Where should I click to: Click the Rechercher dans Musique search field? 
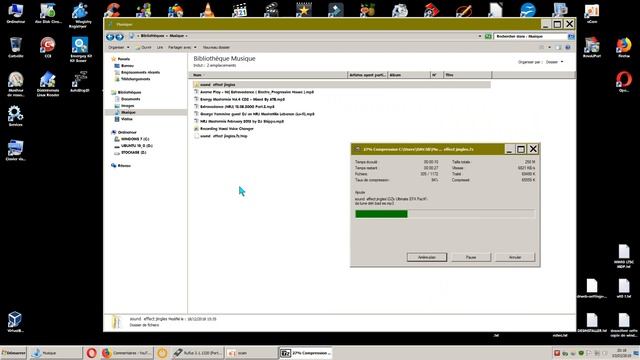(x=530, y=36)
